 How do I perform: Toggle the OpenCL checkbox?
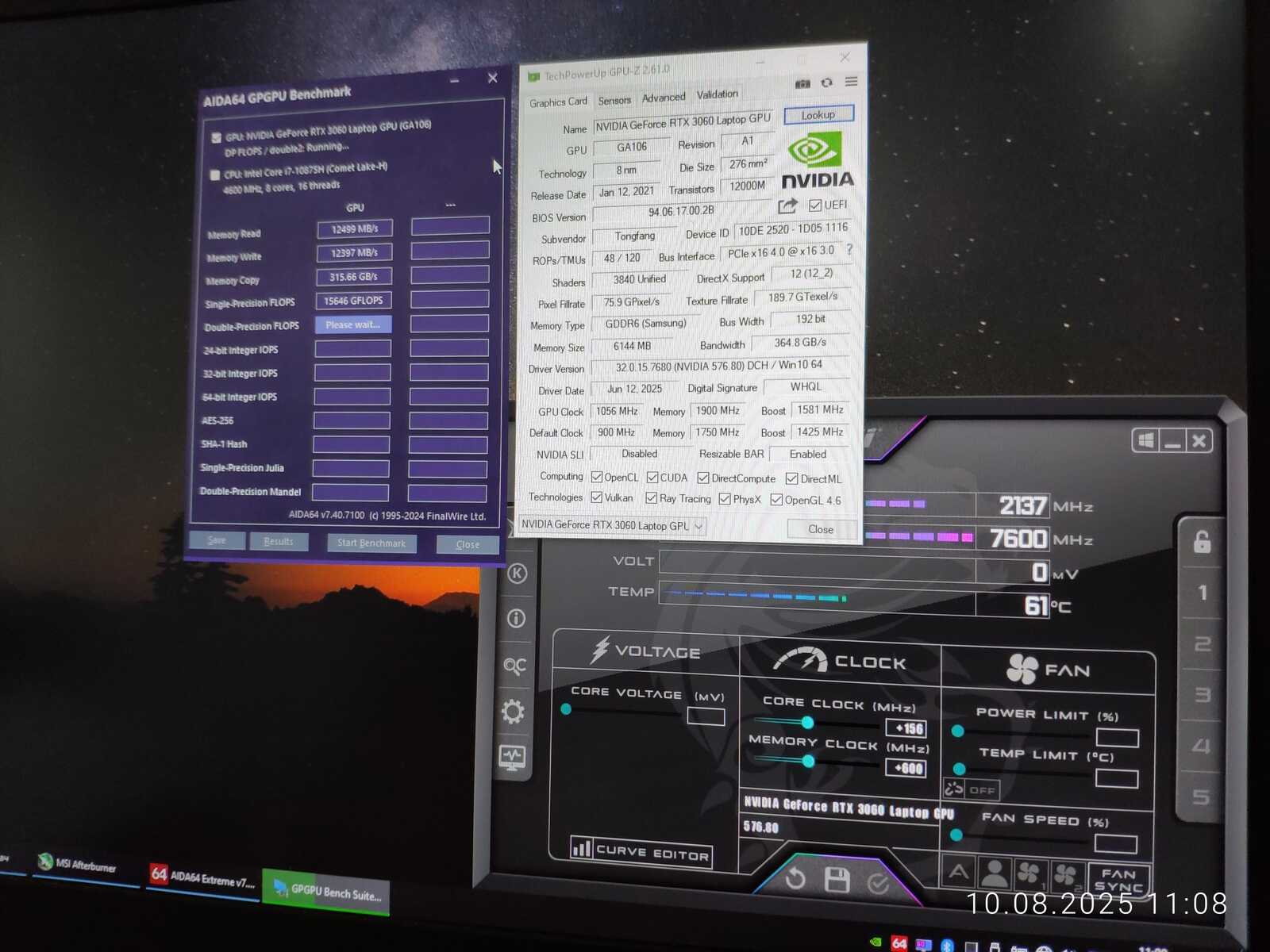click(598, 477)
